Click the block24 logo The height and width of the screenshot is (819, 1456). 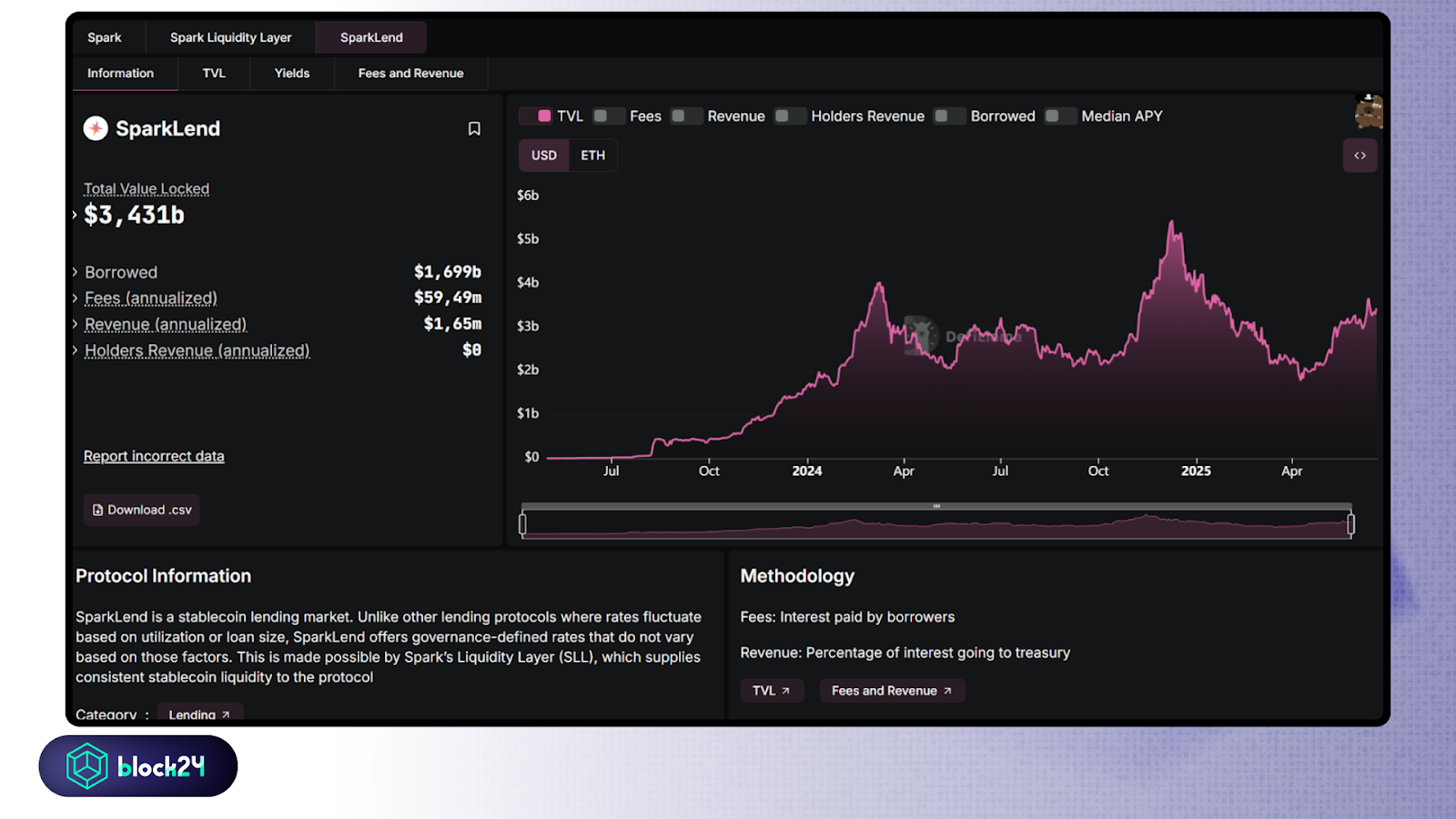coord(138,766)
